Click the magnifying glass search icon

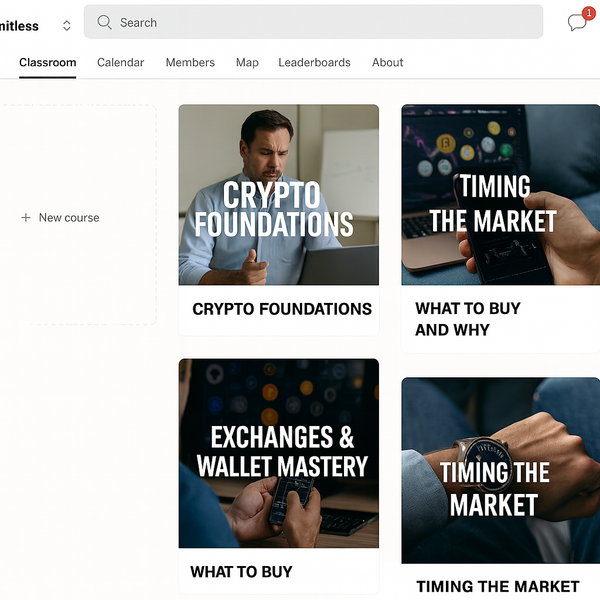coord(104,22)
